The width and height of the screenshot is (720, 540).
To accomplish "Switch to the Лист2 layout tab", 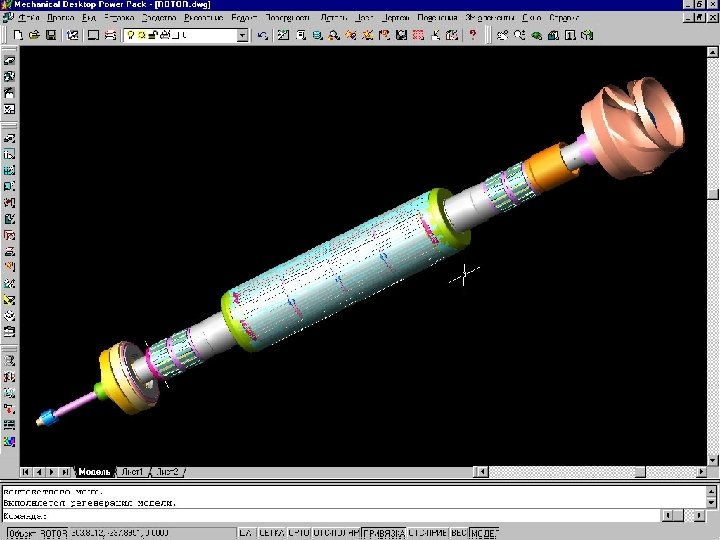I will (x=167, y=472).
